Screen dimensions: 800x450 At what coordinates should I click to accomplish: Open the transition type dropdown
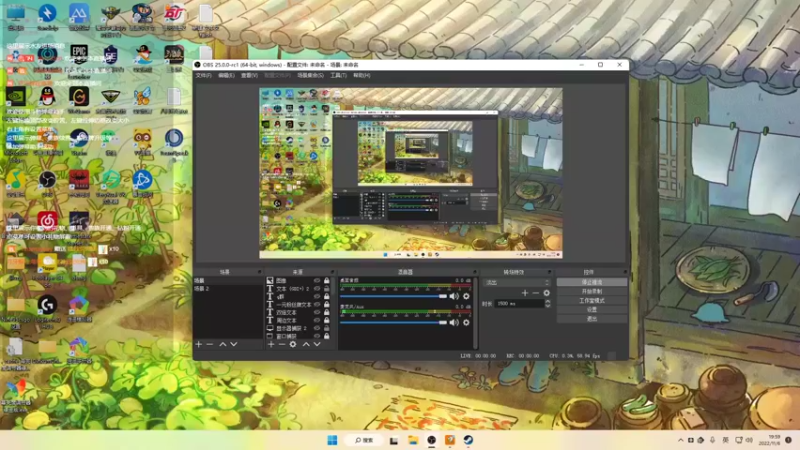click(517, 282)
